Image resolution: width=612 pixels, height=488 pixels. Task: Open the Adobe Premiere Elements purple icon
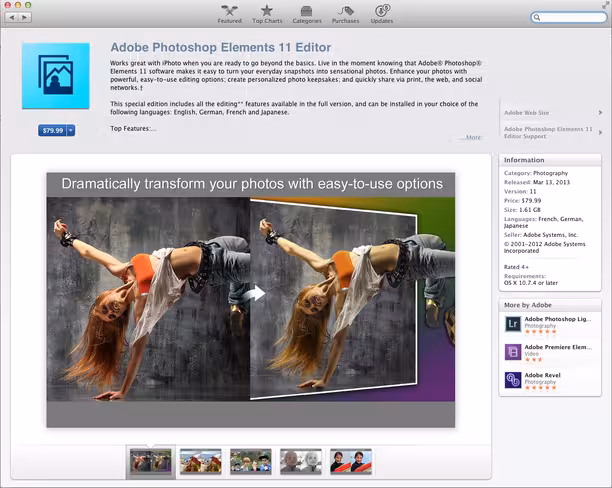point(513,352)
